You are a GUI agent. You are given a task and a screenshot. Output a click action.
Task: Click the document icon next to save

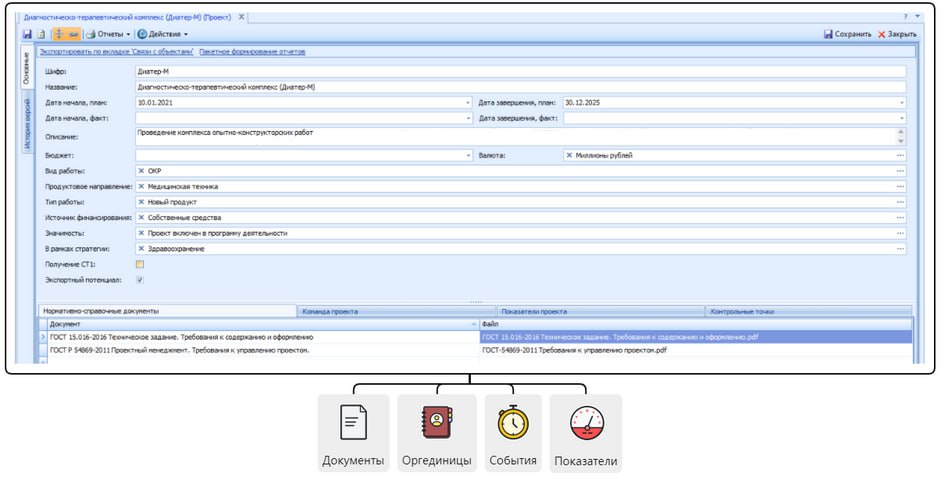(x=41, y=34)
